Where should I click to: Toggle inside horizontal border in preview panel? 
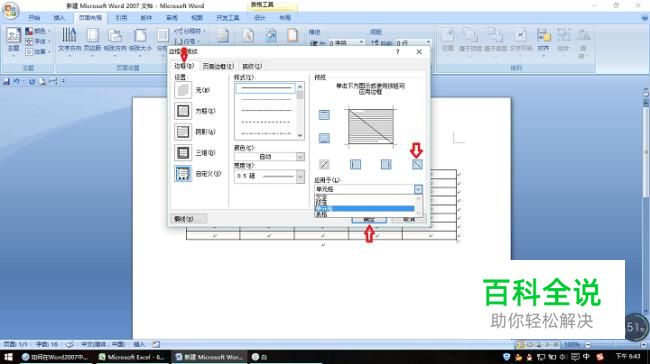click(x=324, y=138)
